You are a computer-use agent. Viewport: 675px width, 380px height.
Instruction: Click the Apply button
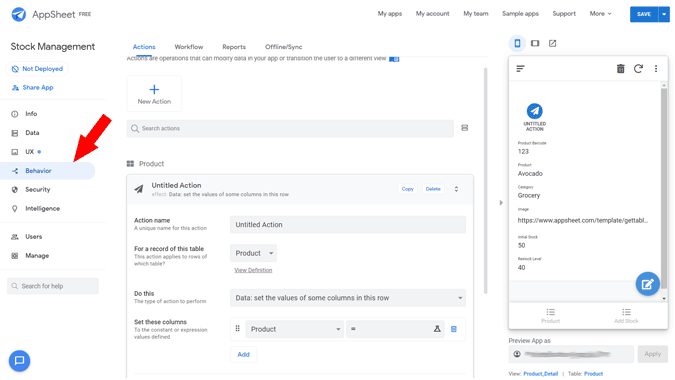[653, 354]
